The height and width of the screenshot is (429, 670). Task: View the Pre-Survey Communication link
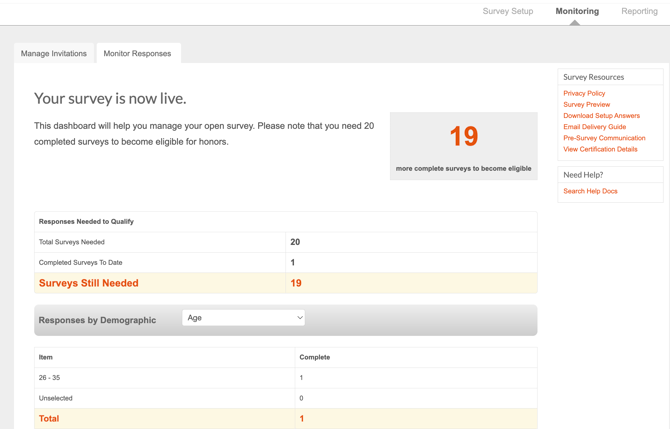coord(604,138)
